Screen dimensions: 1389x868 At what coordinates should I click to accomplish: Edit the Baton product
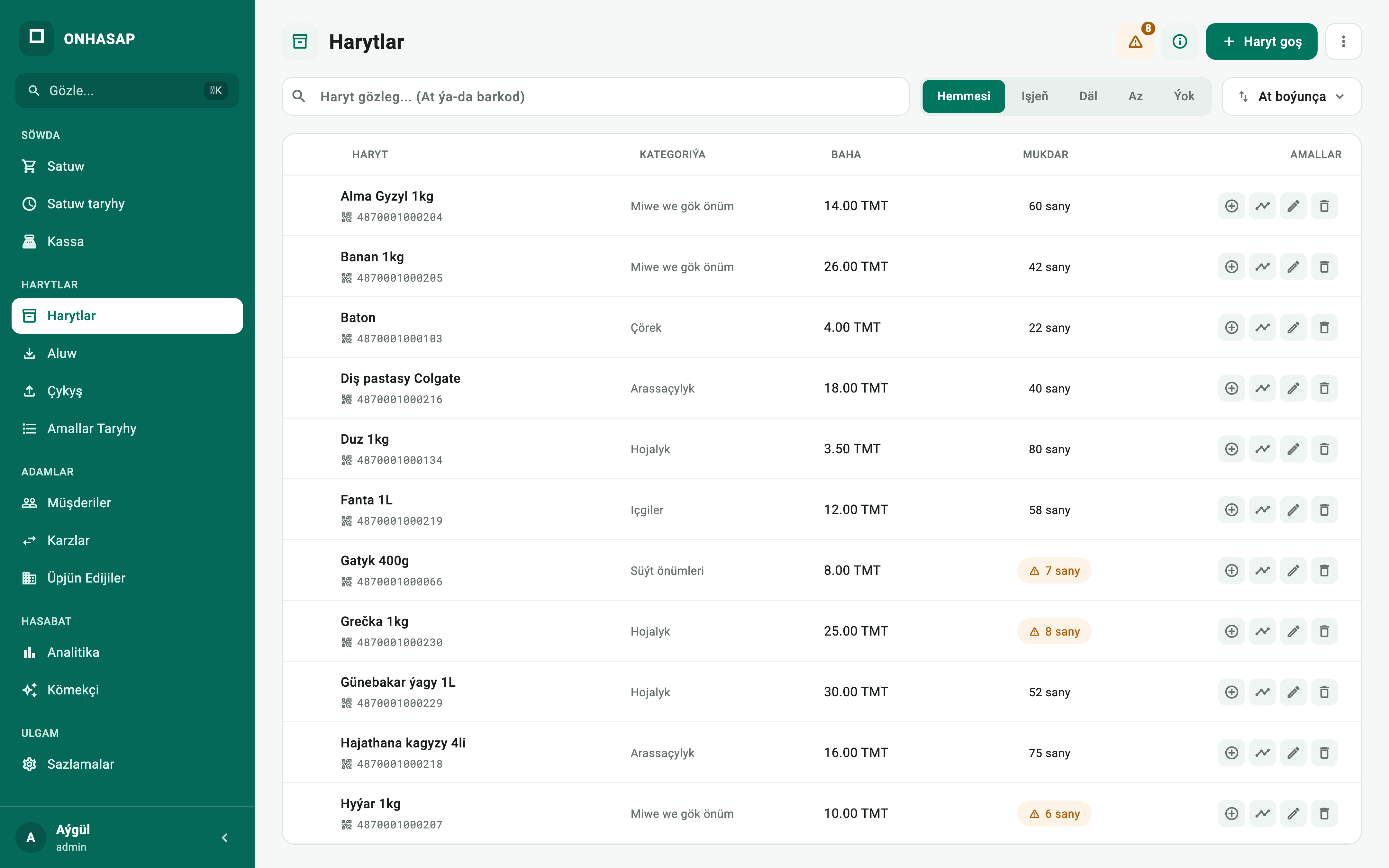[1293, 328]
